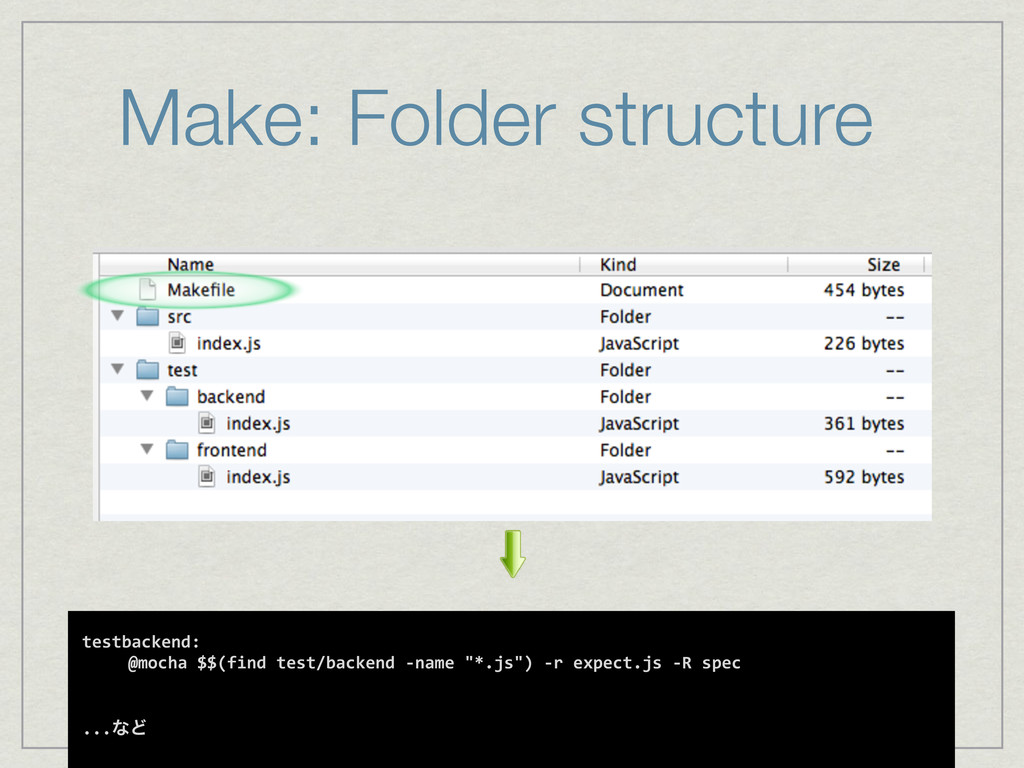This screenshot has width=1024, height=768.
Task: Click the JavaScript file icon under src
Action: 177,343
